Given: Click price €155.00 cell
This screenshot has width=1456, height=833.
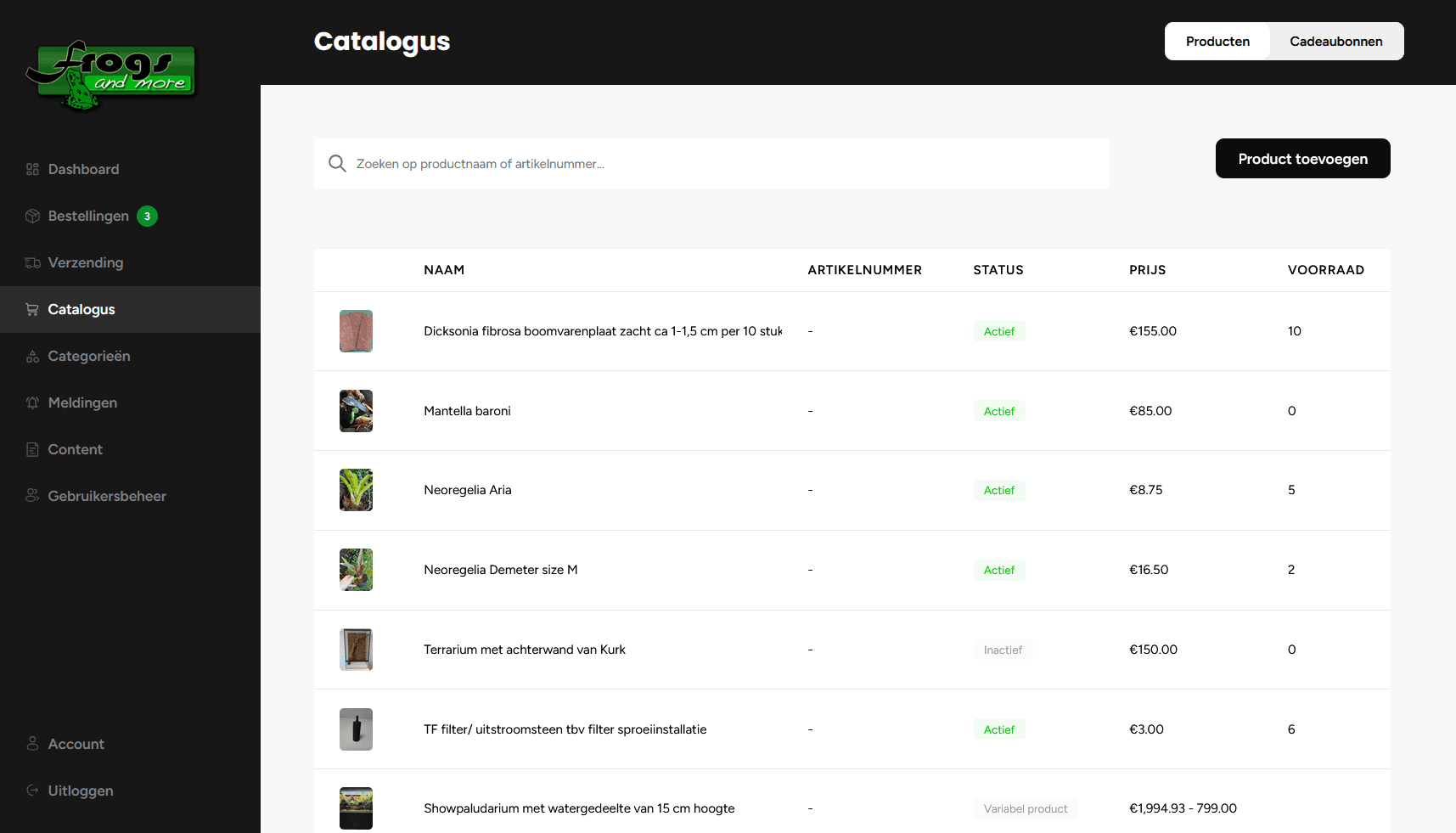Looking at the screenshot, I should (x=1153, y=331).
